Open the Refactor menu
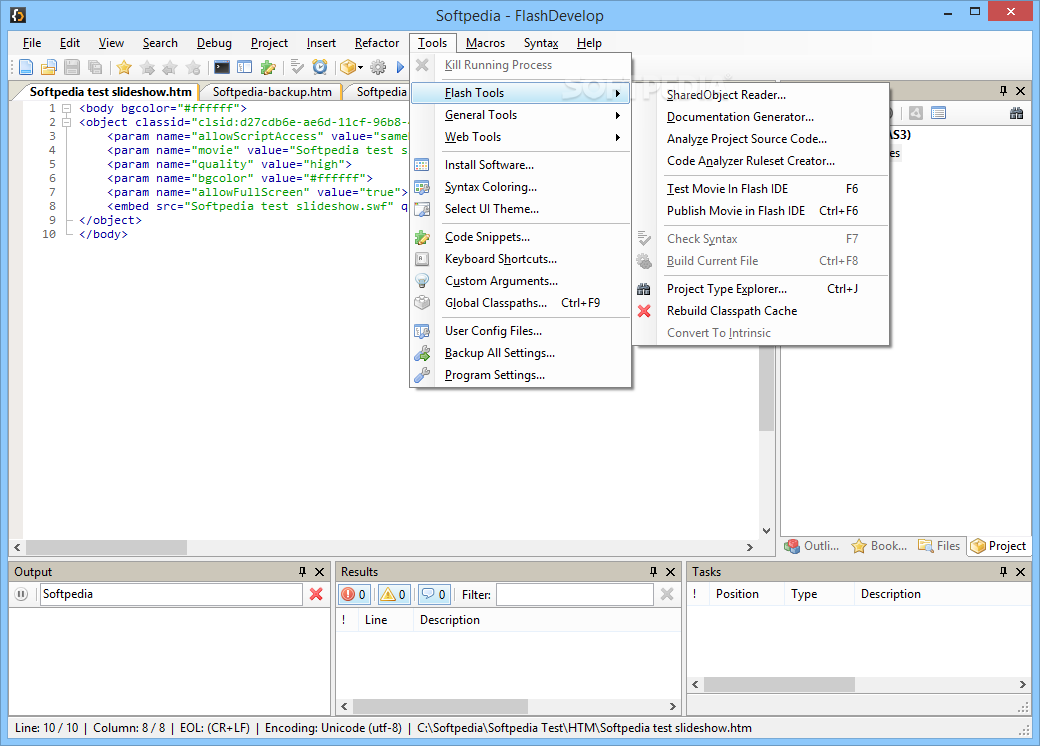Viewport: 1040px width, 746px height. (377, 43)
